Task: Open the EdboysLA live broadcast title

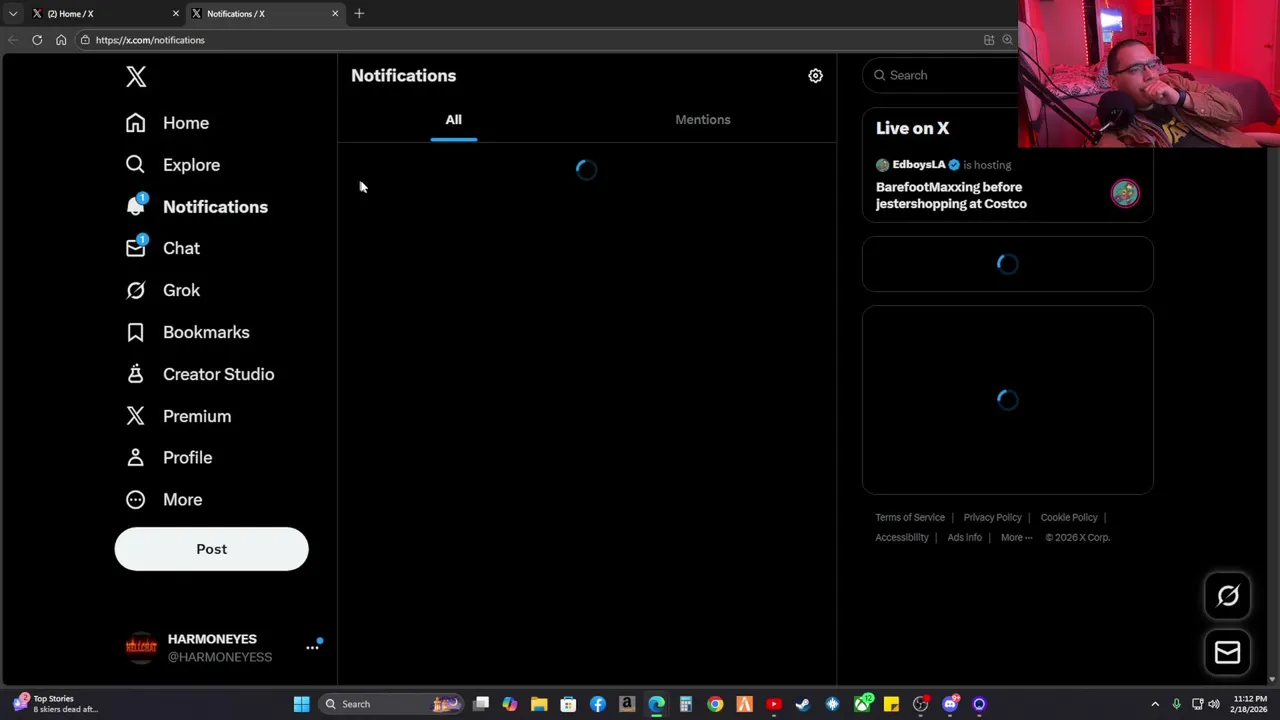Action: click(951, 195)
